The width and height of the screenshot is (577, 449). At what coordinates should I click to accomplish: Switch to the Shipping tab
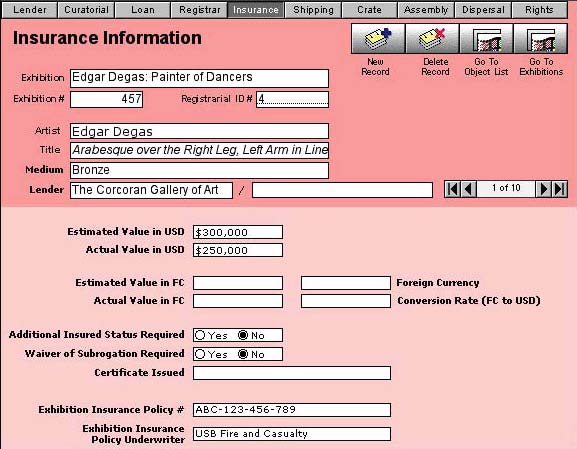(x=313, y=10)
